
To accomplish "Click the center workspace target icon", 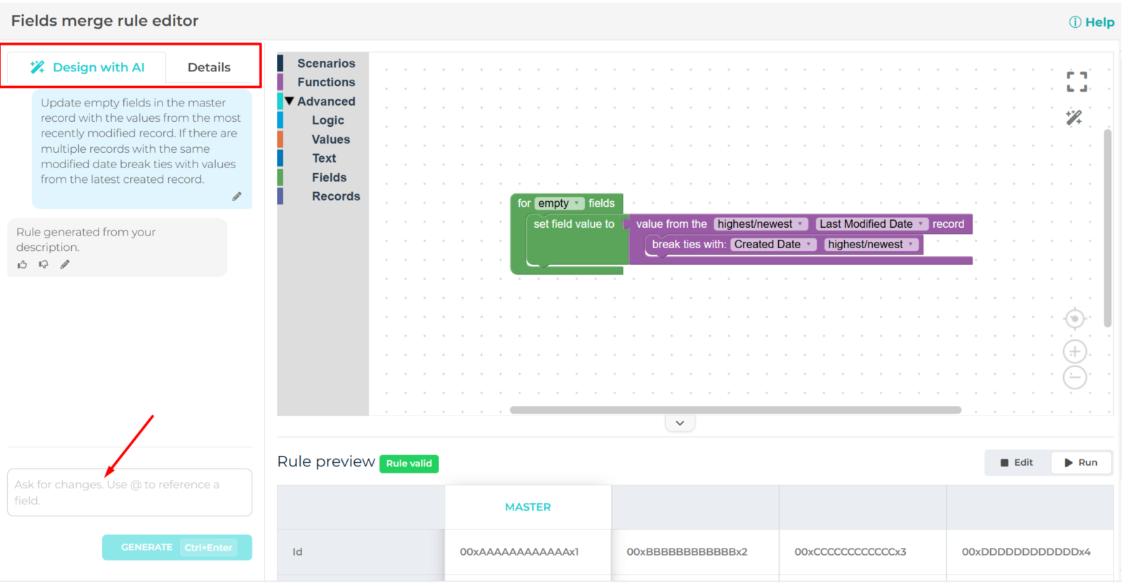I will pyautogui.click(x=1075, y=319).
